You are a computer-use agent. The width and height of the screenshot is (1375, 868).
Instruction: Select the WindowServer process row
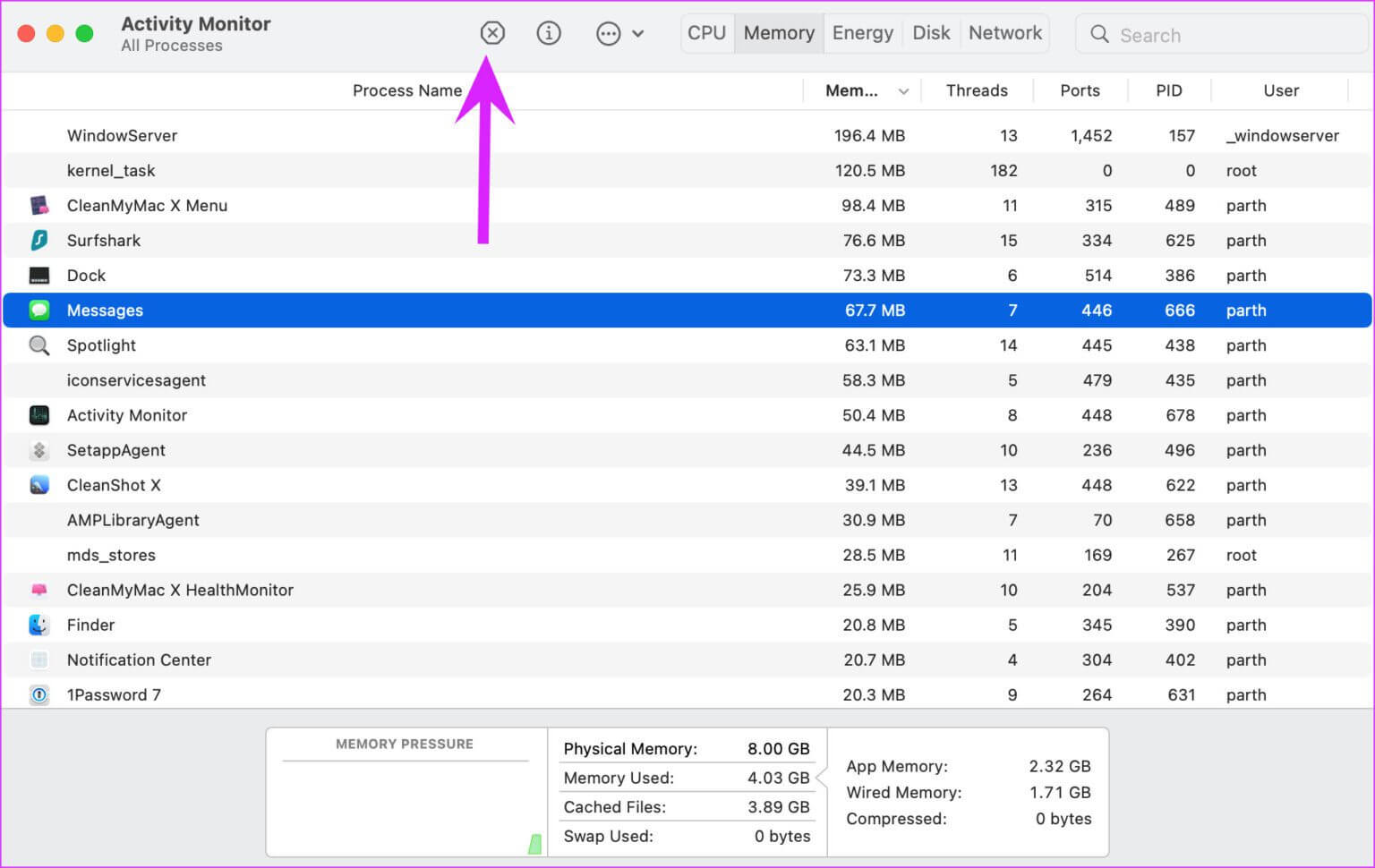(x=687, y=136)
